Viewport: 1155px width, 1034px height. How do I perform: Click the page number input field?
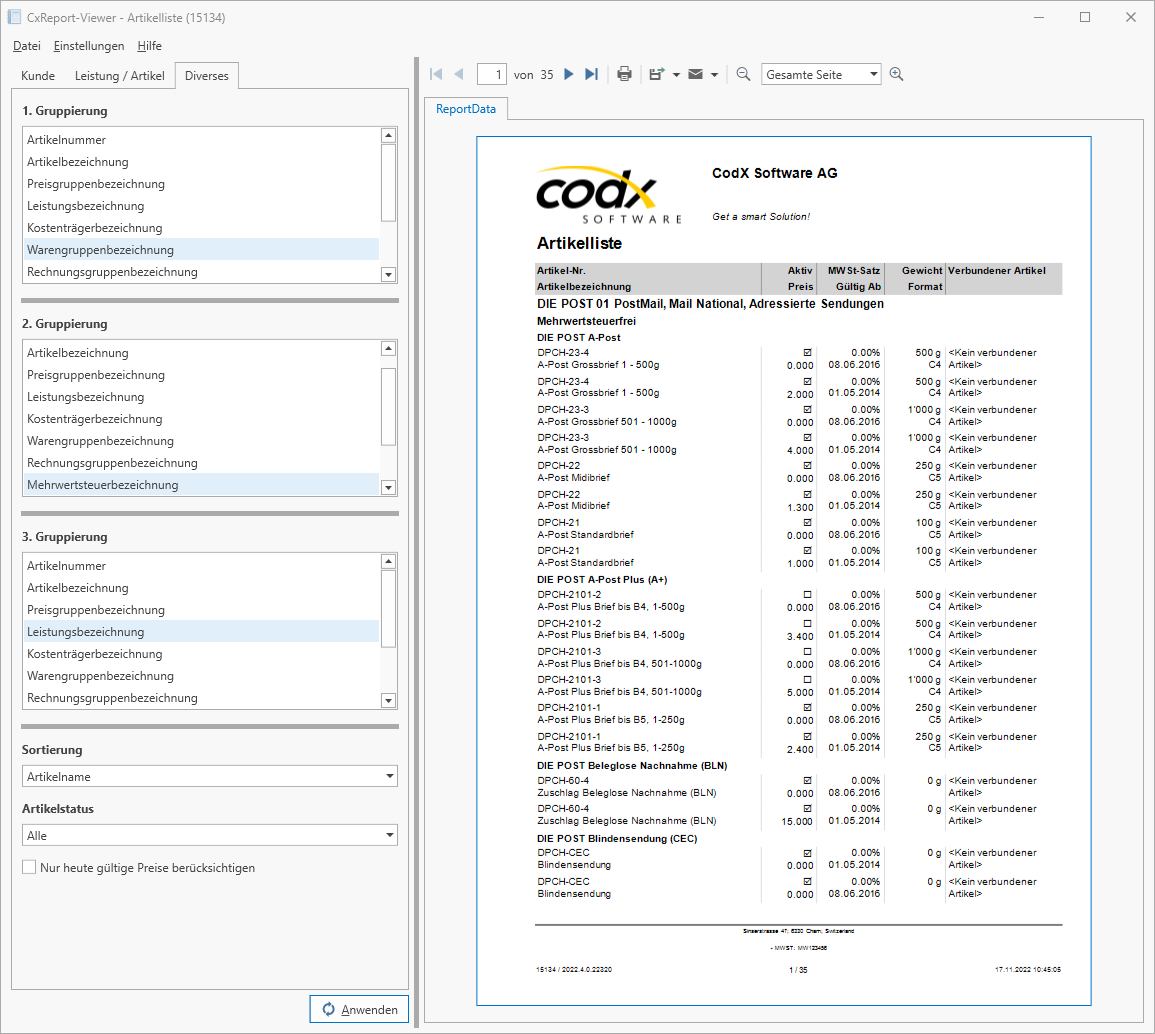[492, 74]
